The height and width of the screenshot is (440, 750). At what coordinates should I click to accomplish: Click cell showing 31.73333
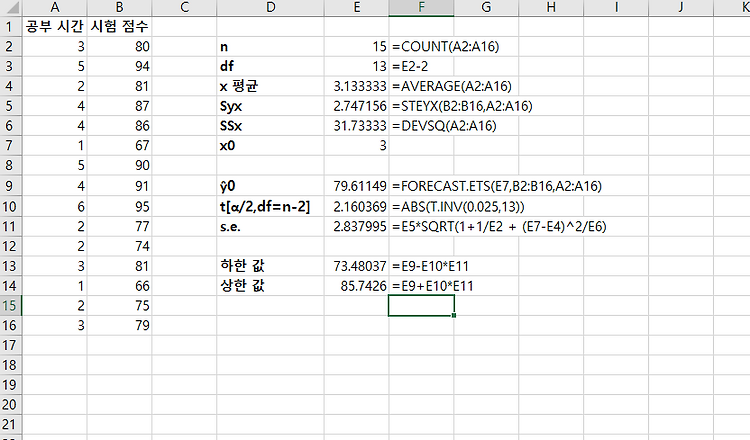click(356, 126)
